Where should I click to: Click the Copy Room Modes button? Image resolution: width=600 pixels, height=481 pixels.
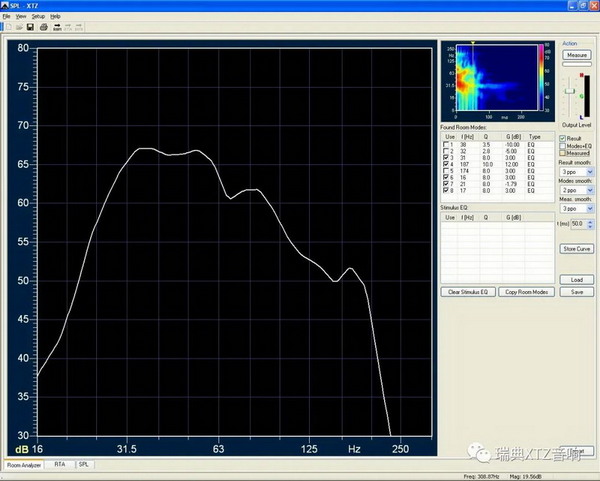tap(527, 292)
